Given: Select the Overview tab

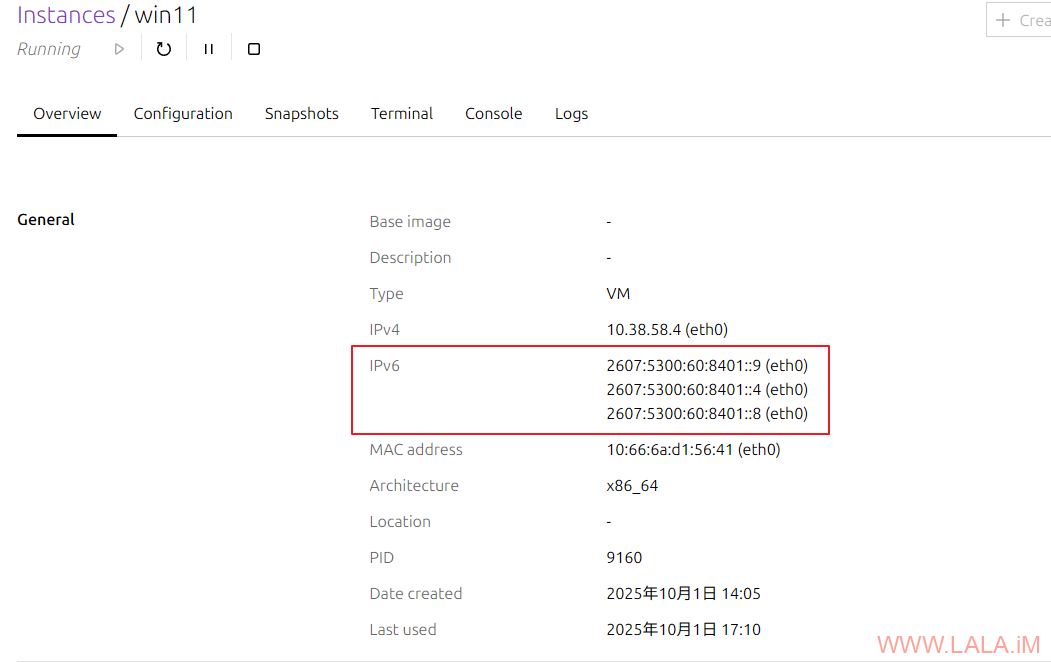Looking at the screenshot, I should click(67, 114).
